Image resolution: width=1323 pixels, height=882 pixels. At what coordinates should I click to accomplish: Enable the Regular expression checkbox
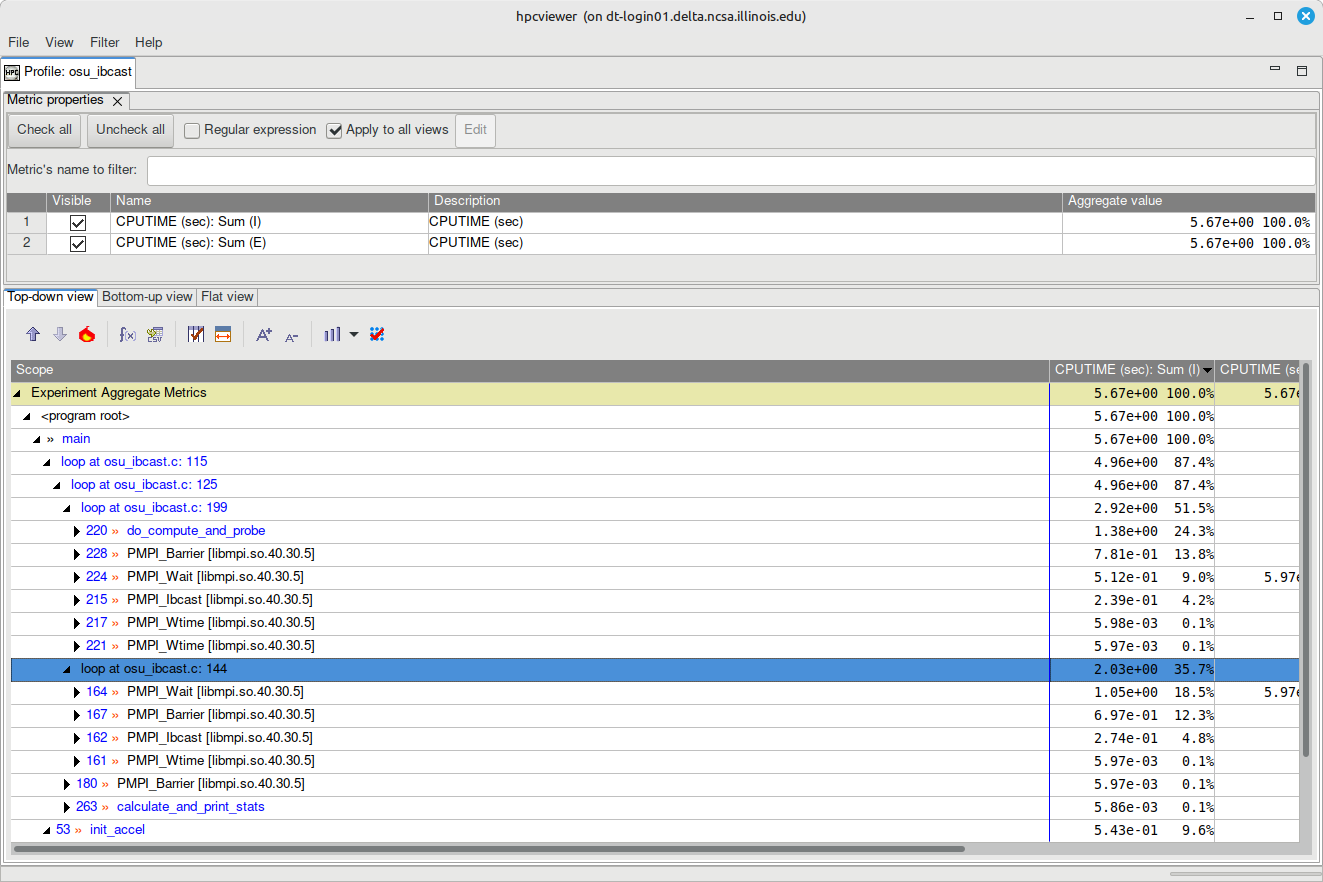click(191, 130)
